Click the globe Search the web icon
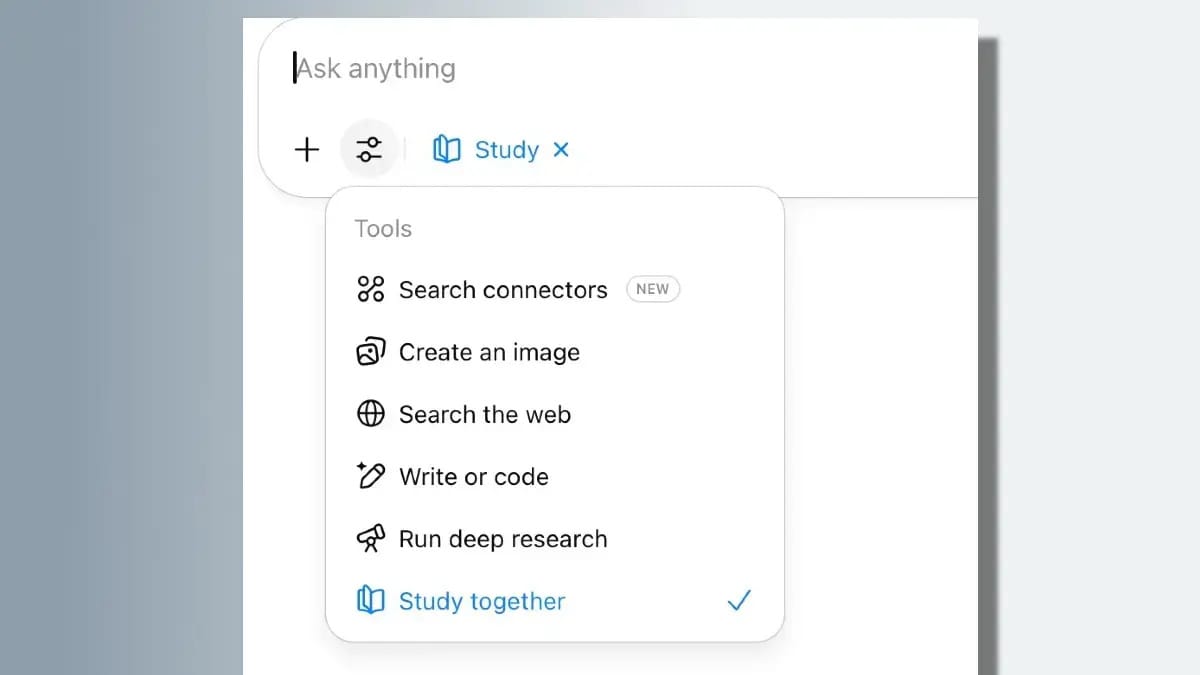Image resolution: width=1200 pixels, height=675 pixels. (371, 414)
